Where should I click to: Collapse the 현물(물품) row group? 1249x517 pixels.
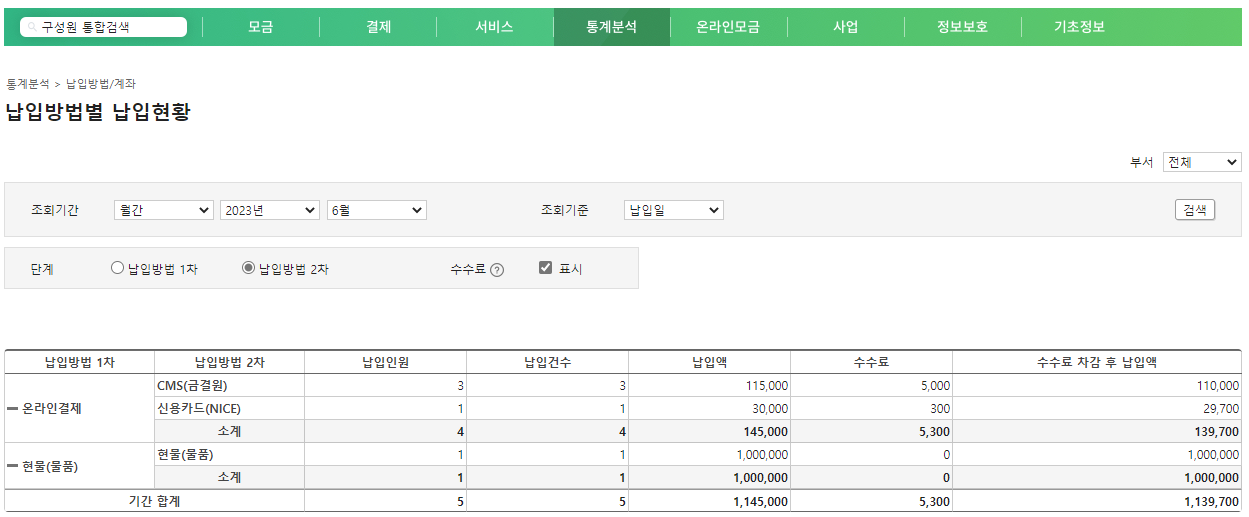(13, 467)
